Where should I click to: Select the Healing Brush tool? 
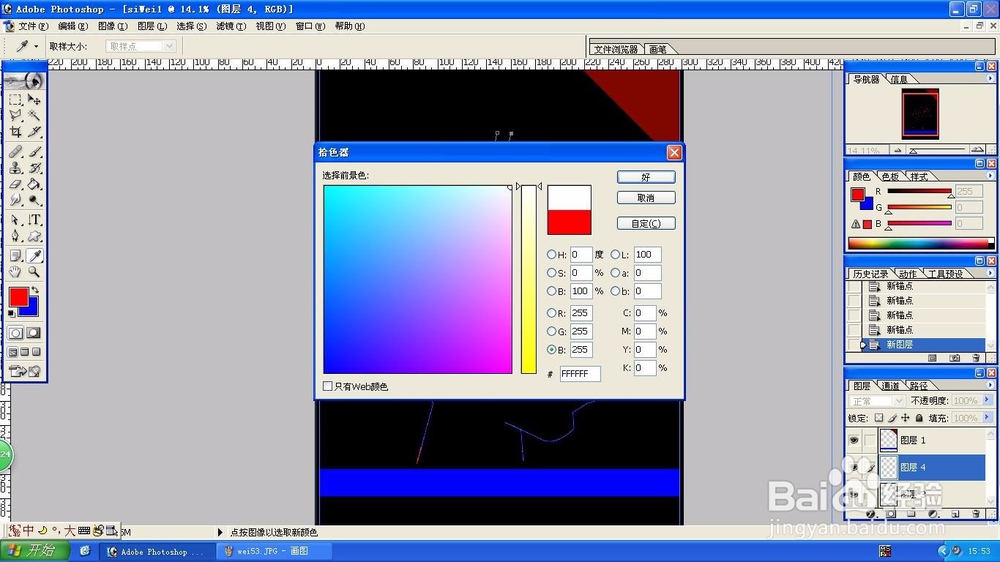[x=15, y=152]
